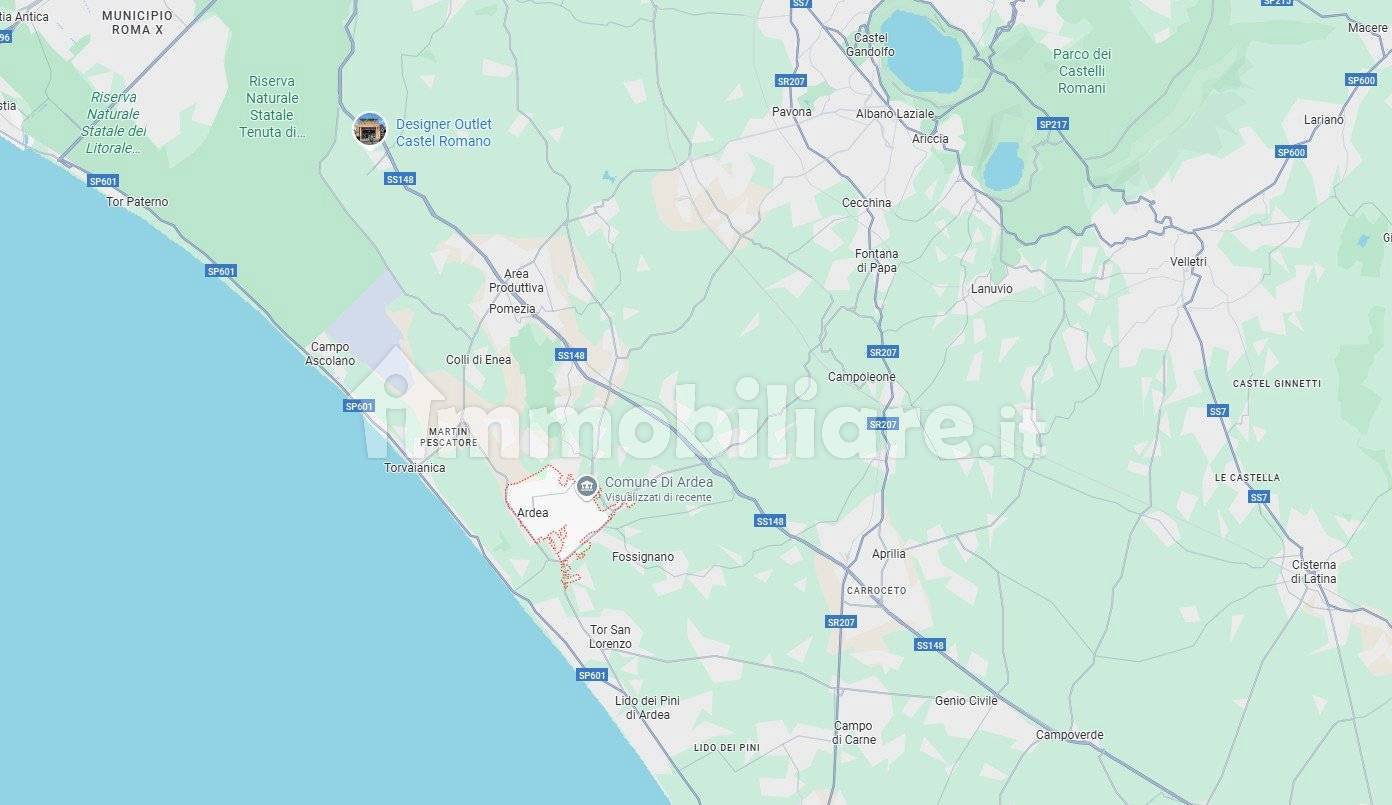Click the SR207 shield above Campoleone
Image resolution: width=1392 pixels, height=805 pixels.
(x=883, y=352)
